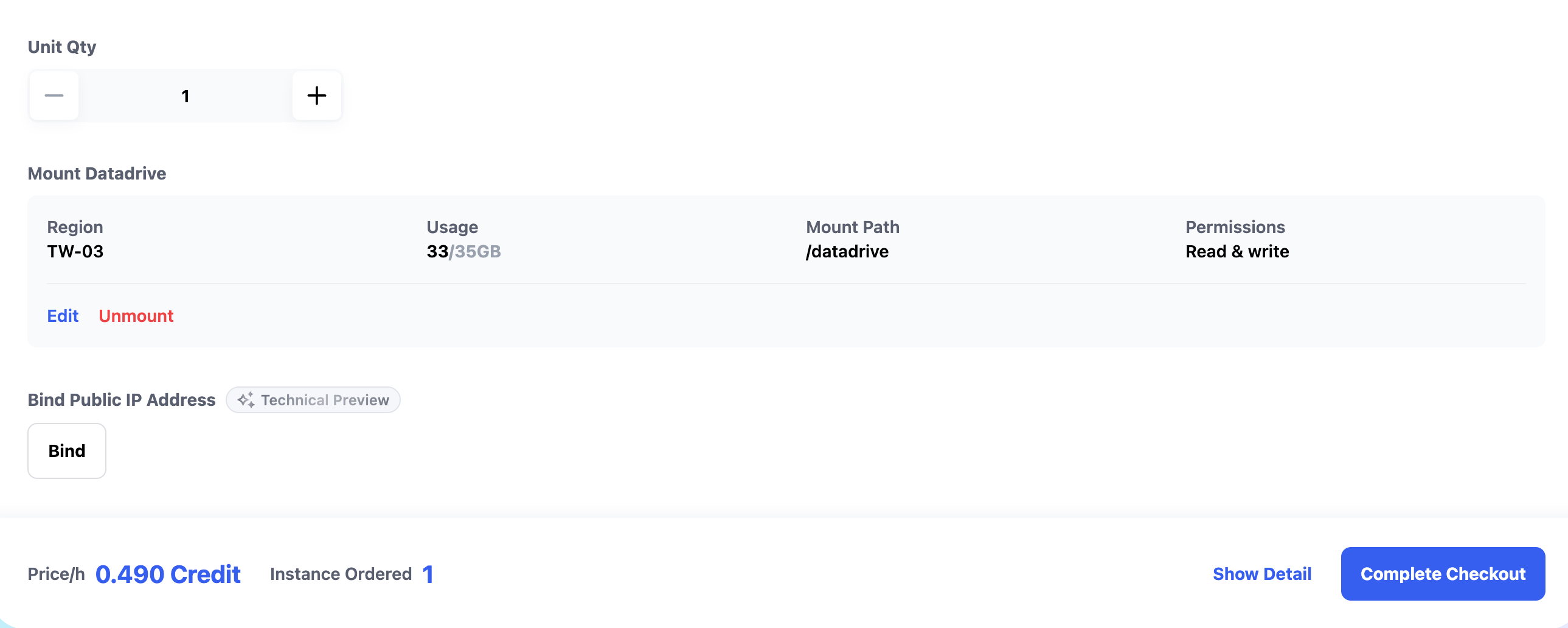Viewport: 1568px width, 628px height.
Task: Increase the unit quantity with plus button
Action: coord(316,96)
